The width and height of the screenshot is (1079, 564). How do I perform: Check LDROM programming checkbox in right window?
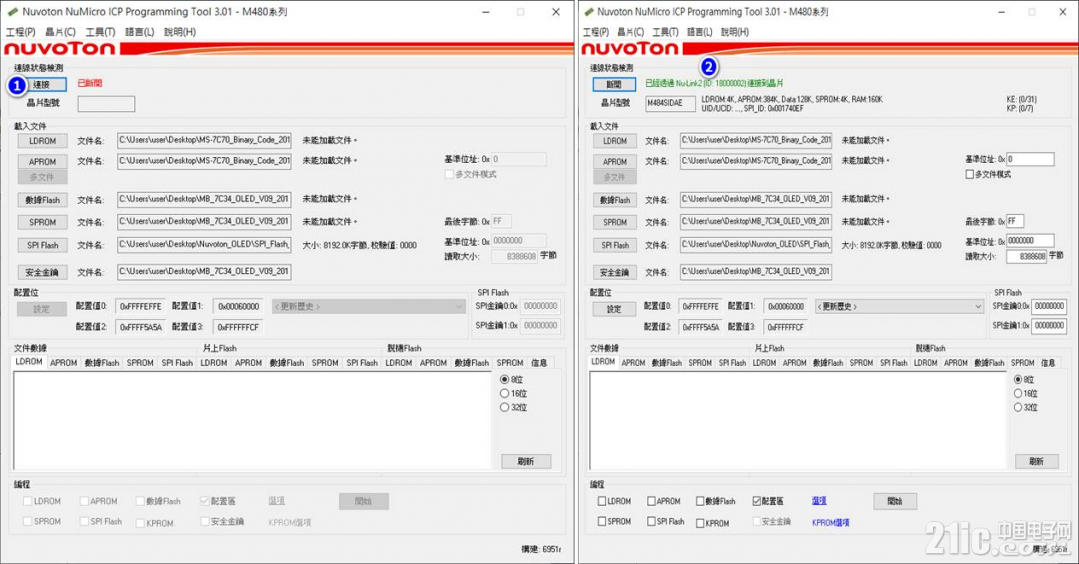(x=602, y=501)
